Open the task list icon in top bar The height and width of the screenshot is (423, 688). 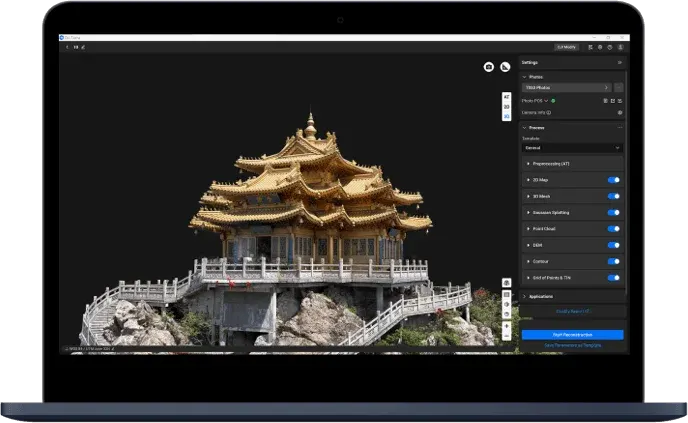(590, 47)
